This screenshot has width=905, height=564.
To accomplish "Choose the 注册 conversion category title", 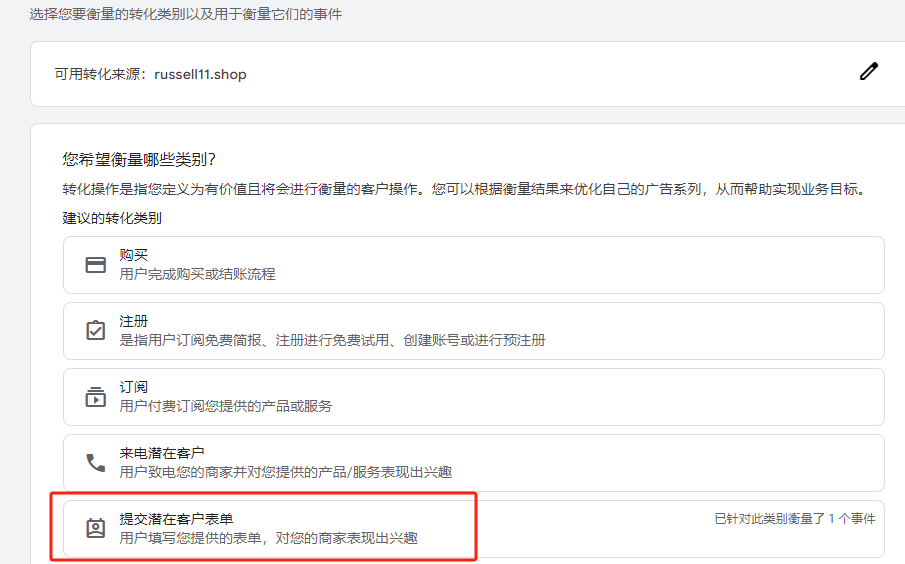I will click(x=133, y=322).
